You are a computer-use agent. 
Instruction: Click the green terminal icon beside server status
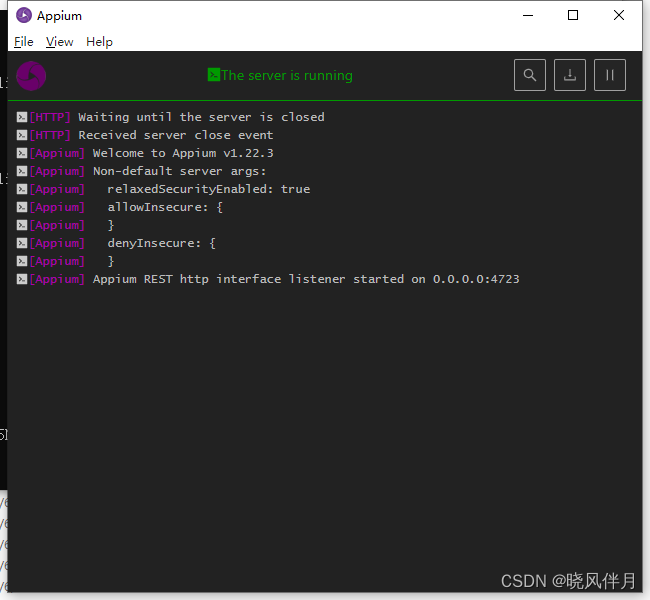(x=214, y=75)
